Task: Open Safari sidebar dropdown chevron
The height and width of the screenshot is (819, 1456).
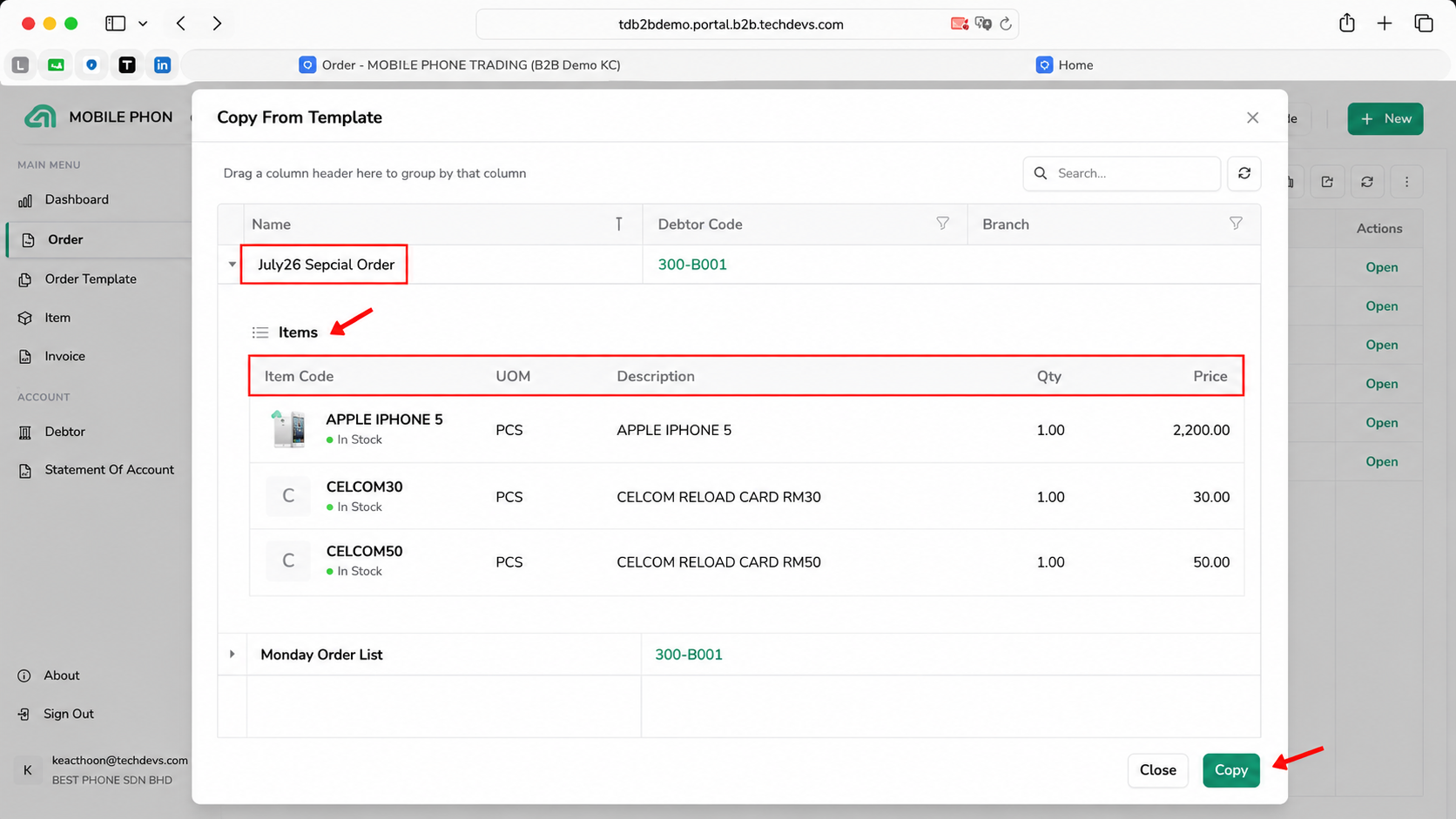Action: click(143, 23)
